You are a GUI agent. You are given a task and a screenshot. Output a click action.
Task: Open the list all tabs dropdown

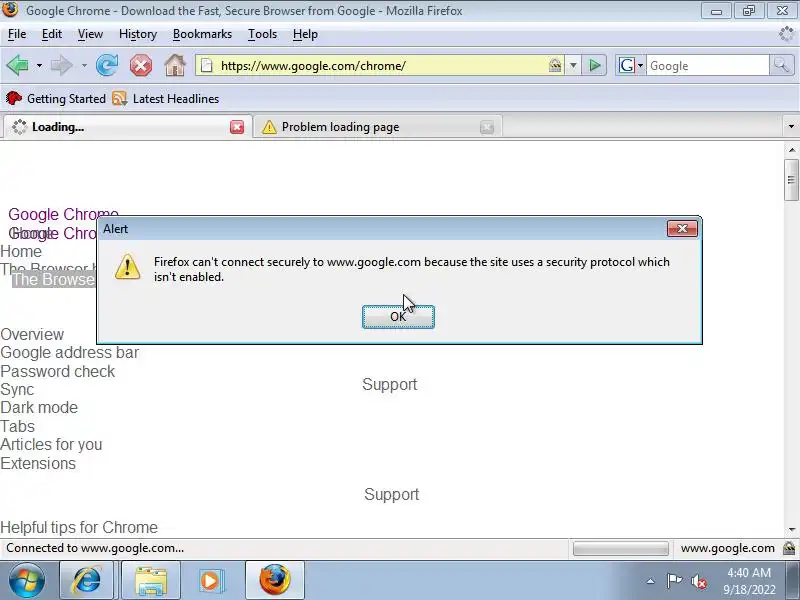(791, 127)
